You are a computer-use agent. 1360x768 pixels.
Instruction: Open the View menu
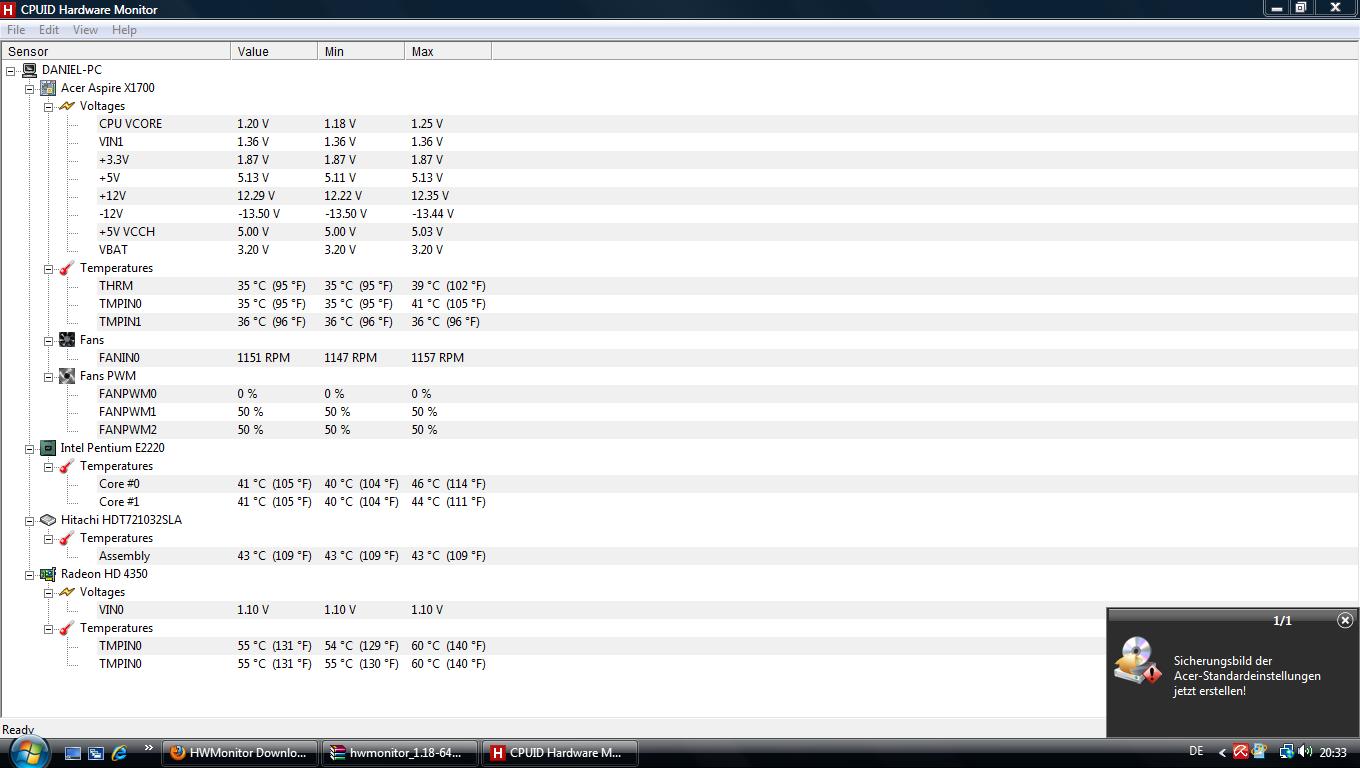point(85,30)
